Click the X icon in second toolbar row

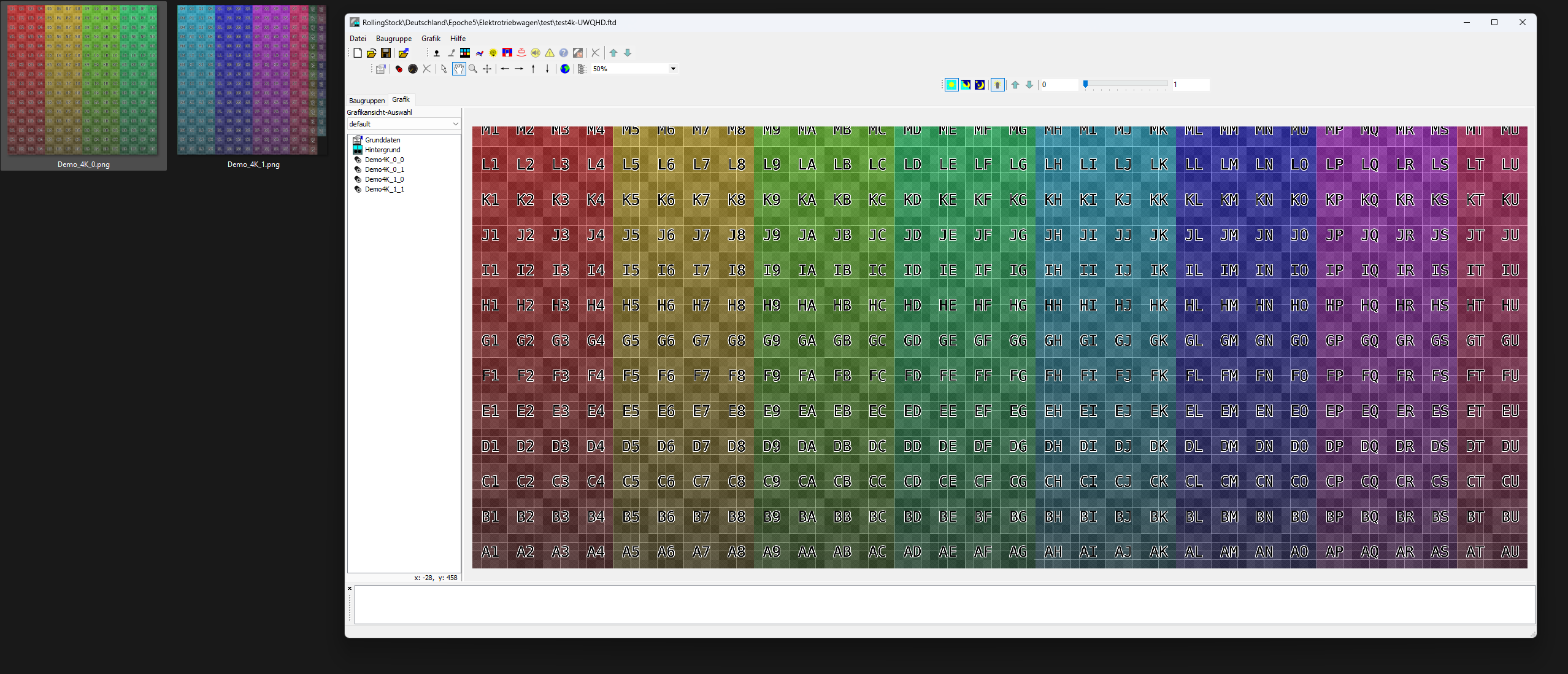point(427,69)
